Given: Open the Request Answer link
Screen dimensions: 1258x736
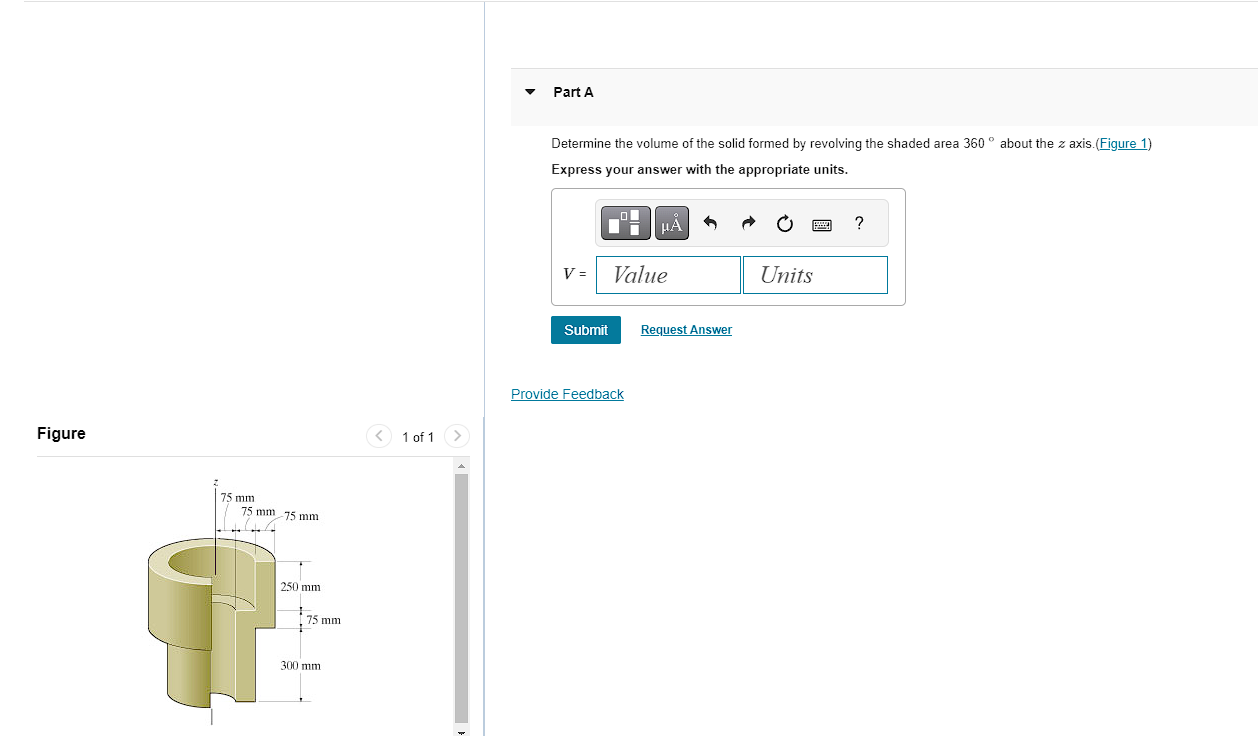Looking at the screenshot, I should pos(686,329).
